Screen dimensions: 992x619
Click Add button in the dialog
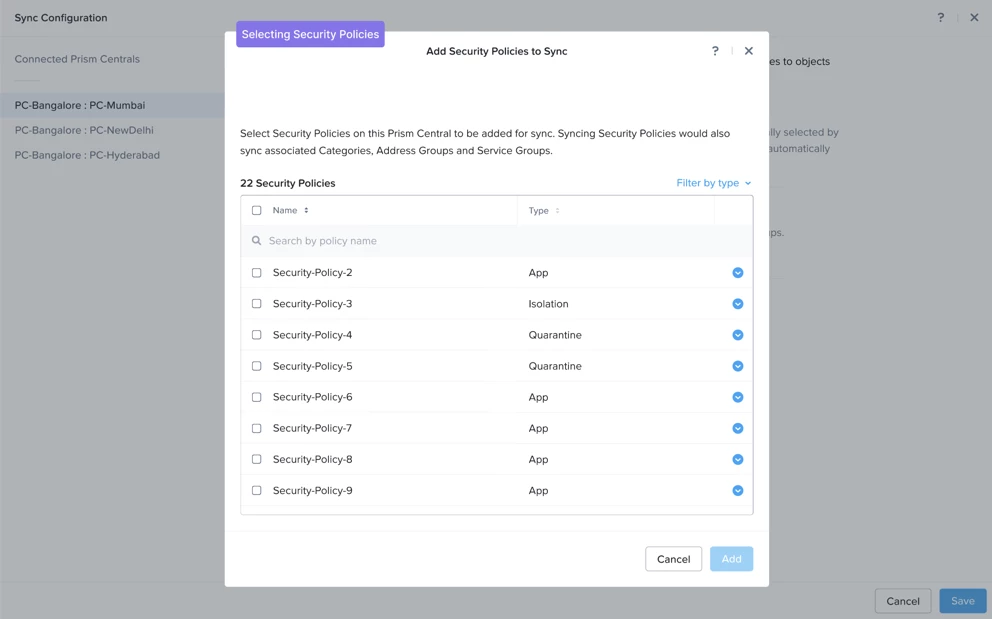(731, 559)
